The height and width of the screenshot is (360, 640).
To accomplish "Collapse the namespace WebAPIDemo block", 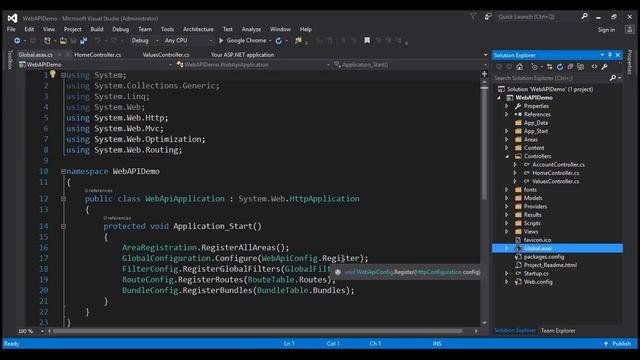I will coord(63,171).
